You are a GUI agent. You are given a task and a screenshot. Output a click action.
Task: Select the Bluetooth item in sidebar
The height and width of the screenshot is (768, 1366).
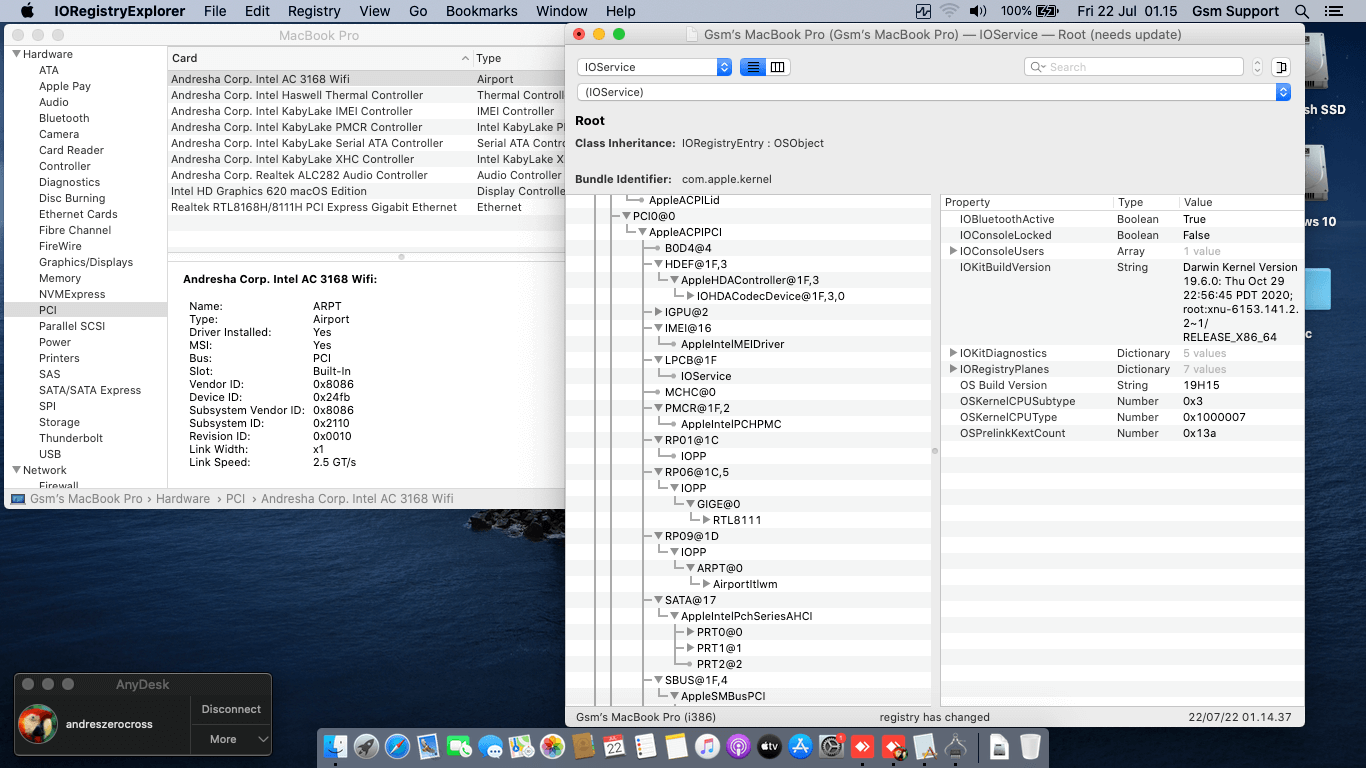pos(64,118)
